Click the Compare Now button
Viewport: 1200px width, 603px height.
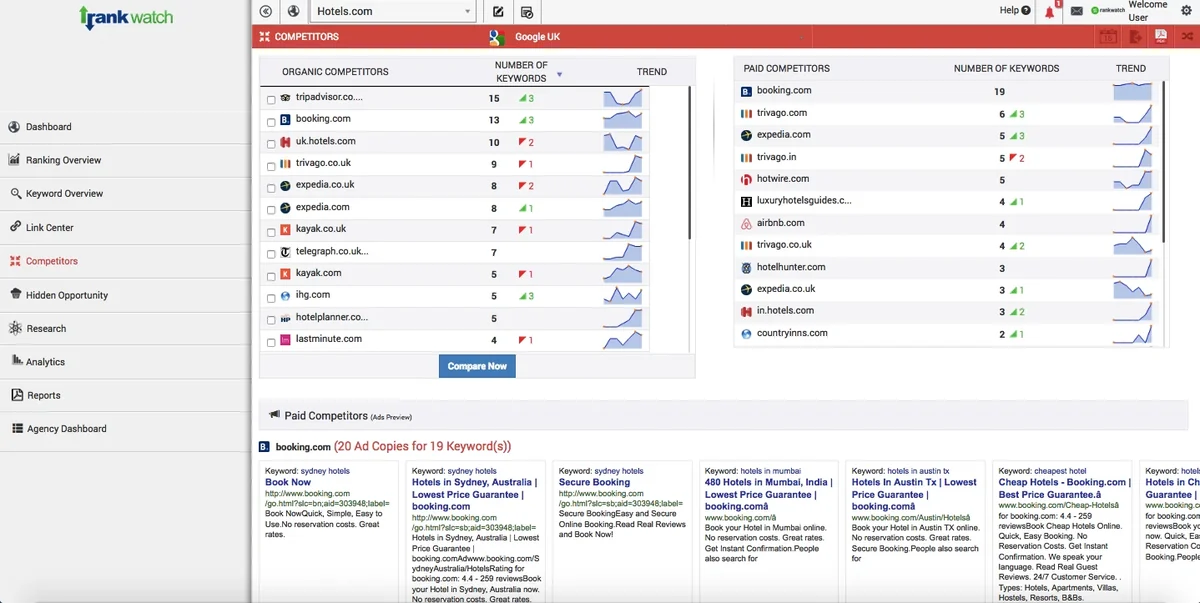click(x=477, y=366)
